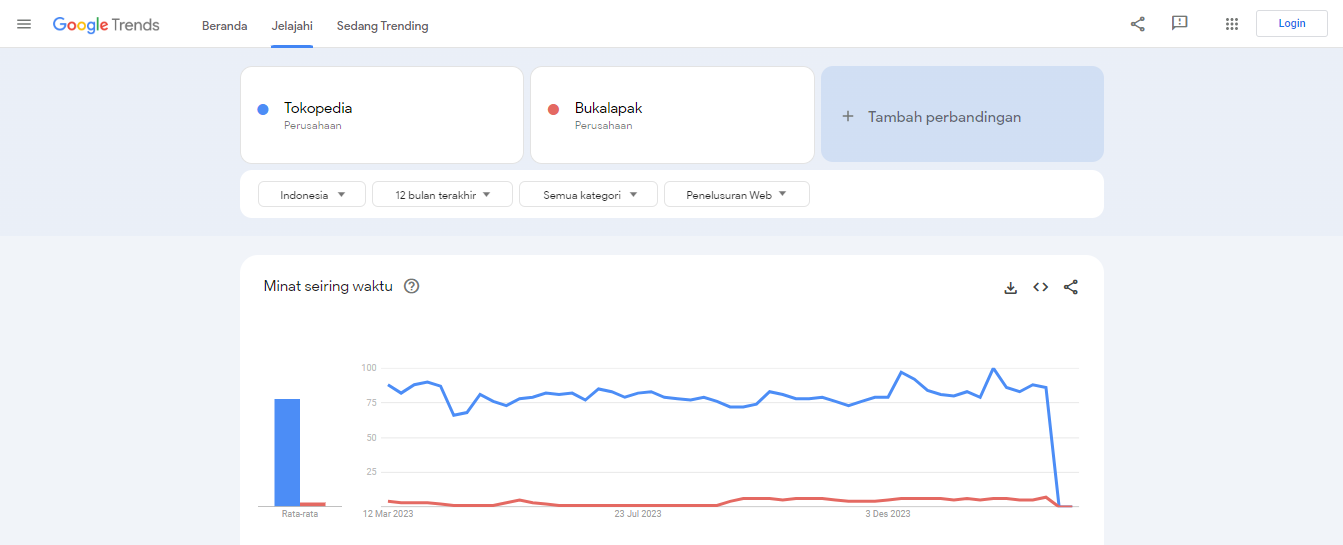Image resolution: width=1343 pixels, height=545 pixels.
Task: Click the share icon in header
Action: 1138,24
